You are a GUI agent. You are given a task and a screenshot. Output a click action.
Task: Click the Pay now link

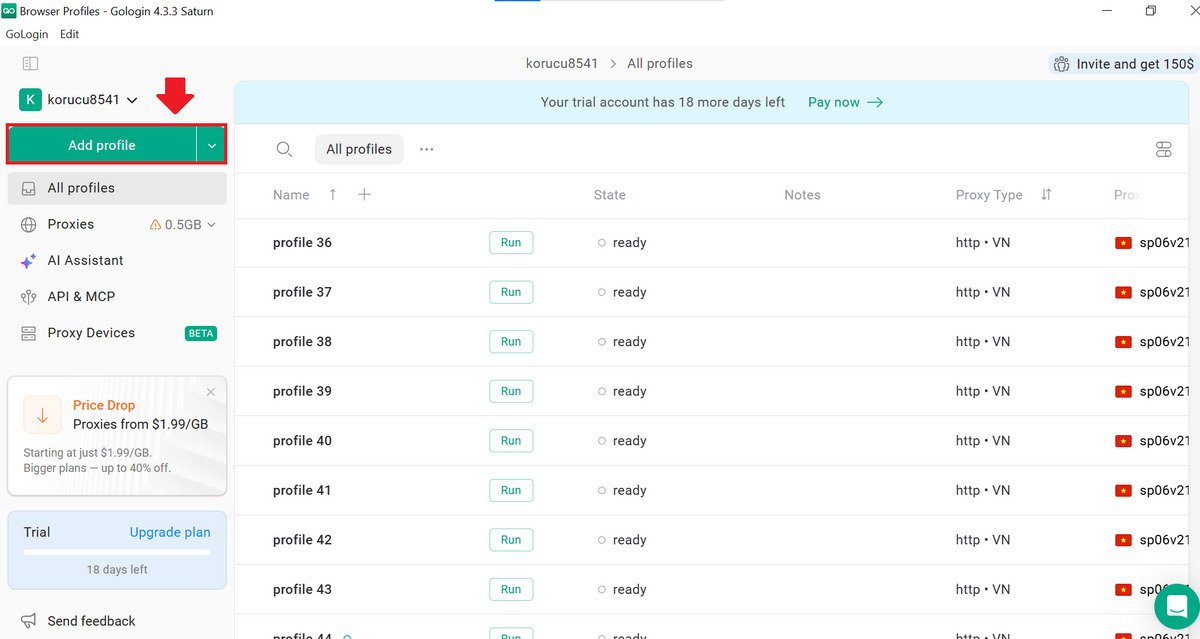click(x=845, y=102)
